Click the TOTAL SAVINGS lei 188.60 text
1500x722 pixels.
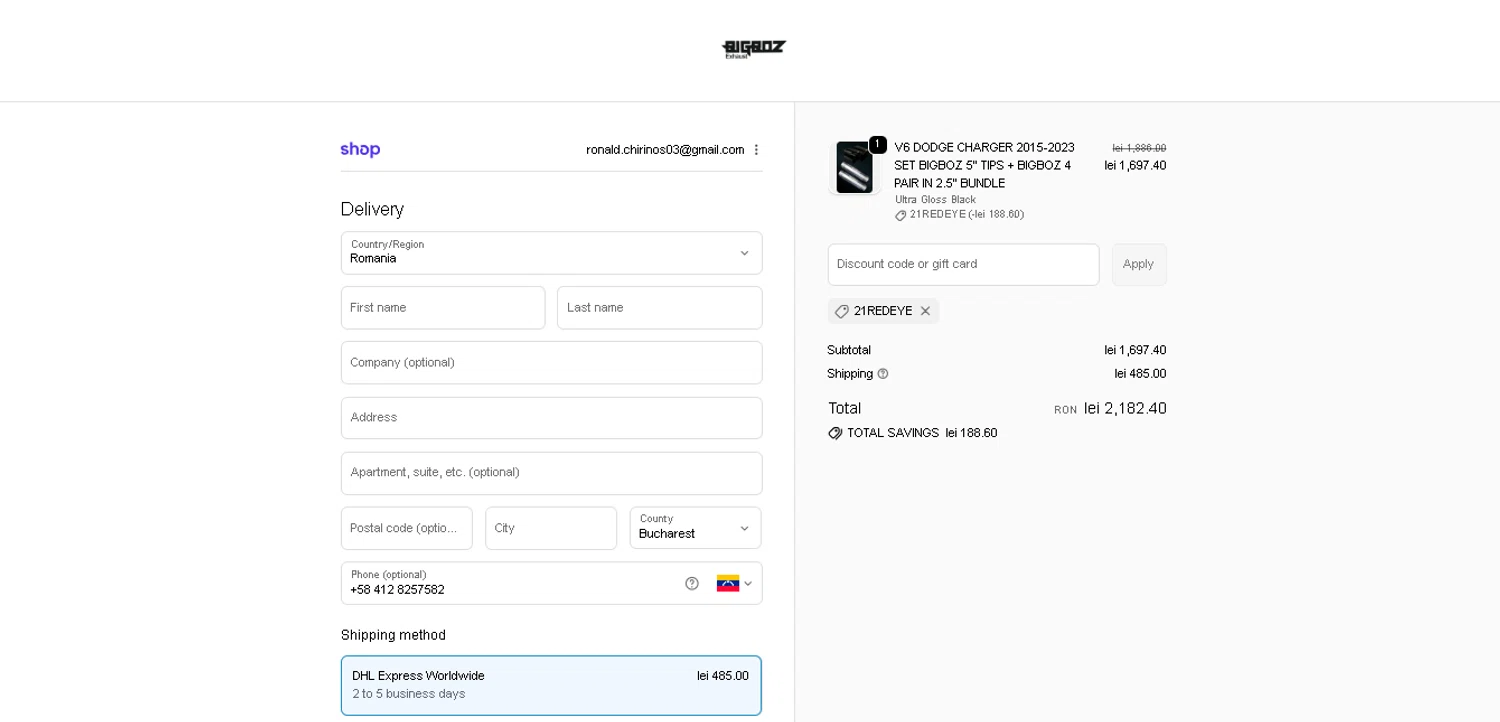pyautogui.click(x=922, y=433)
